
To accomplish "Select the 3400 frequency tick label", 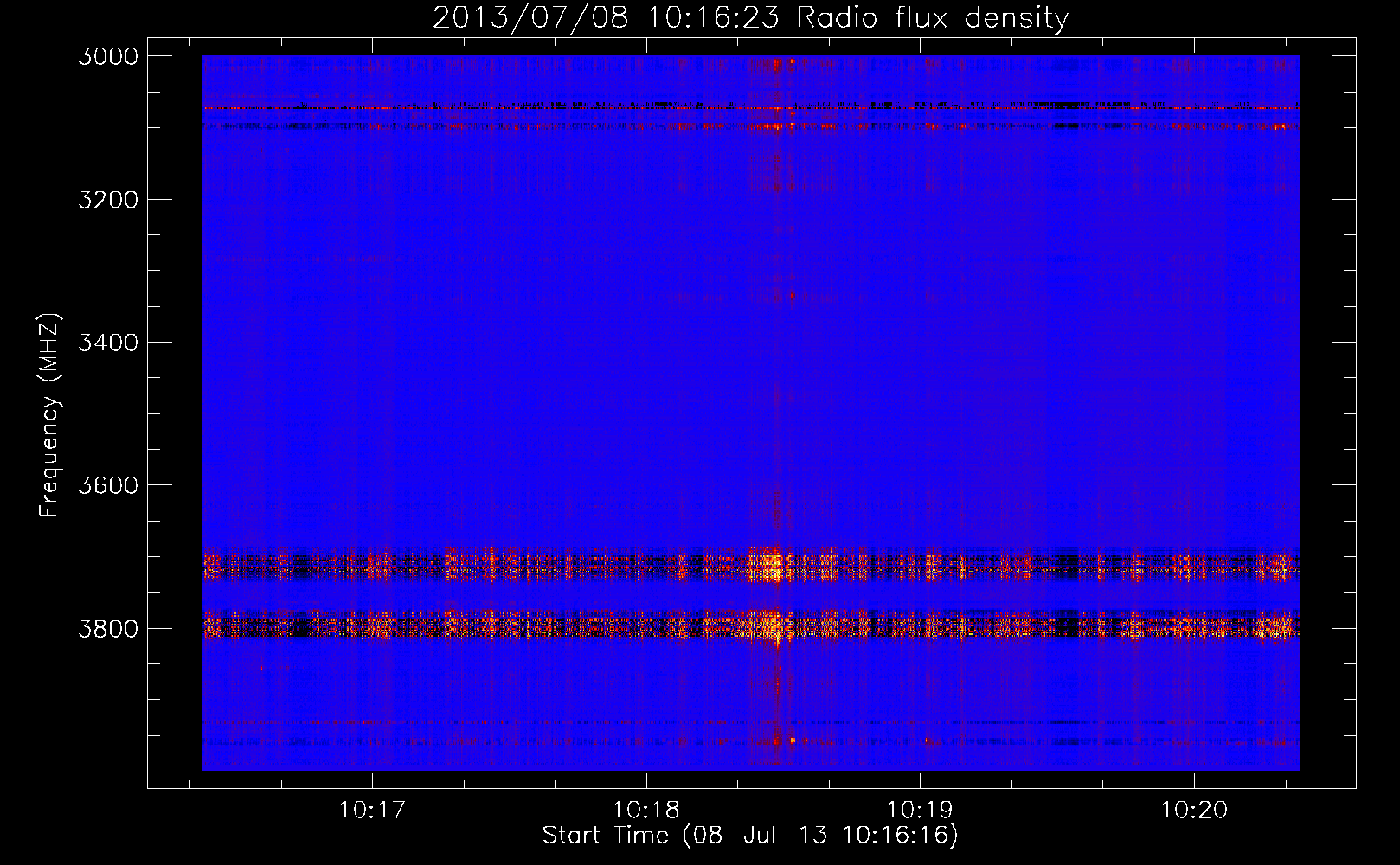I will click(108, 343).
